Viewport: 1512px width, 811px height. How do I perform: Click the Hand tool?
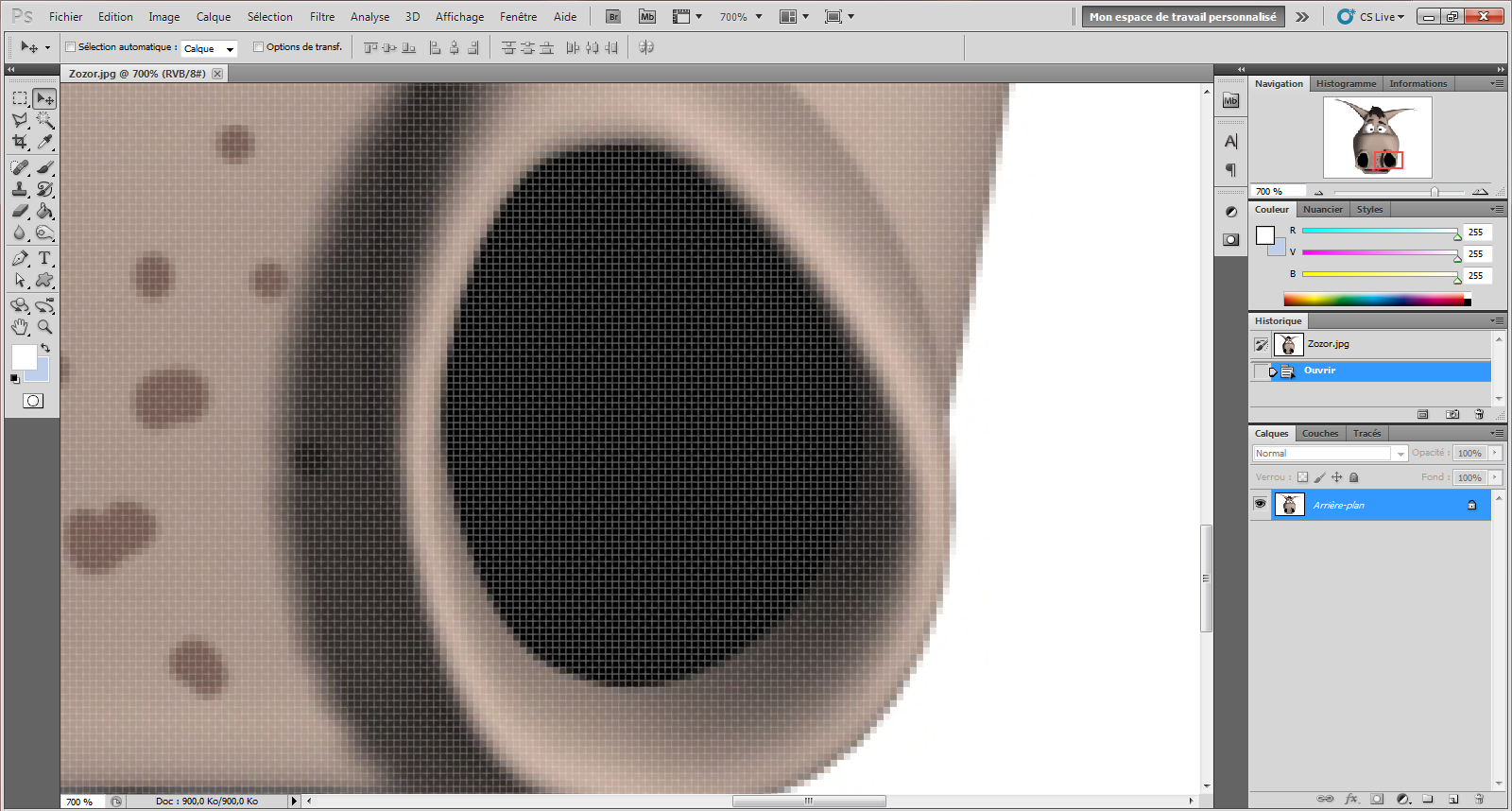pos(20,327)
